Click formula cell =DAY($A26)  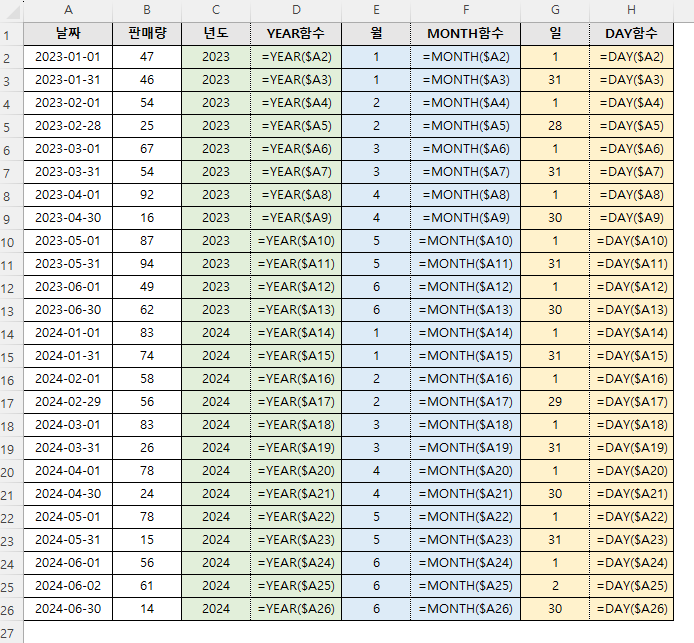pyautogui.click(x=632, y=609)
